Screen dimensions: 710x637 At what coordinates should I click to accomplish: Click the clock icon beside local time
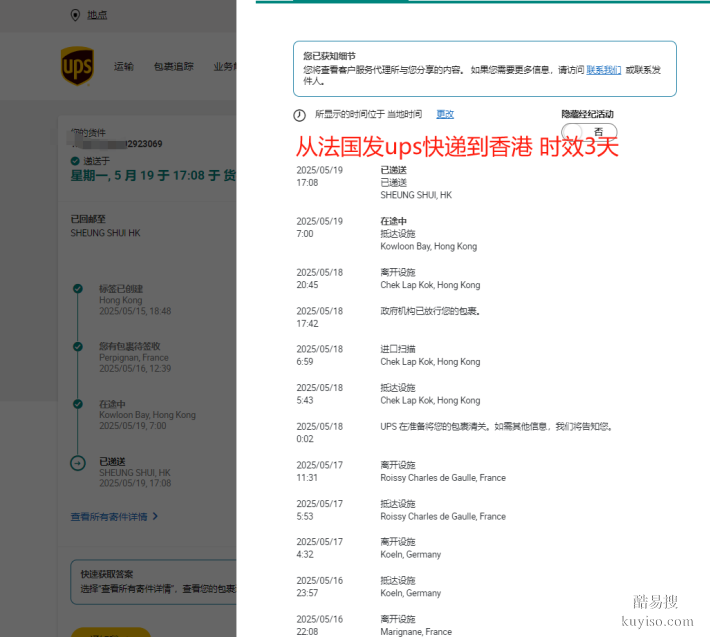click(x=299, y=115)
